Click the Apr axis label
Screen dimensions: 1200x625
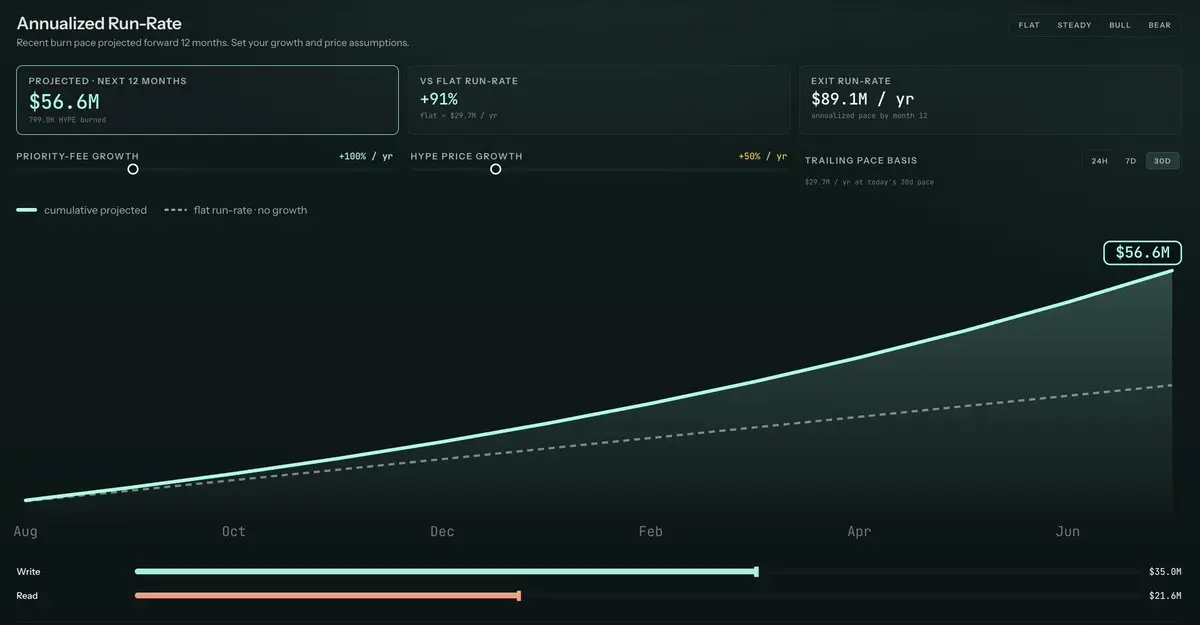(x=859, y=532)
